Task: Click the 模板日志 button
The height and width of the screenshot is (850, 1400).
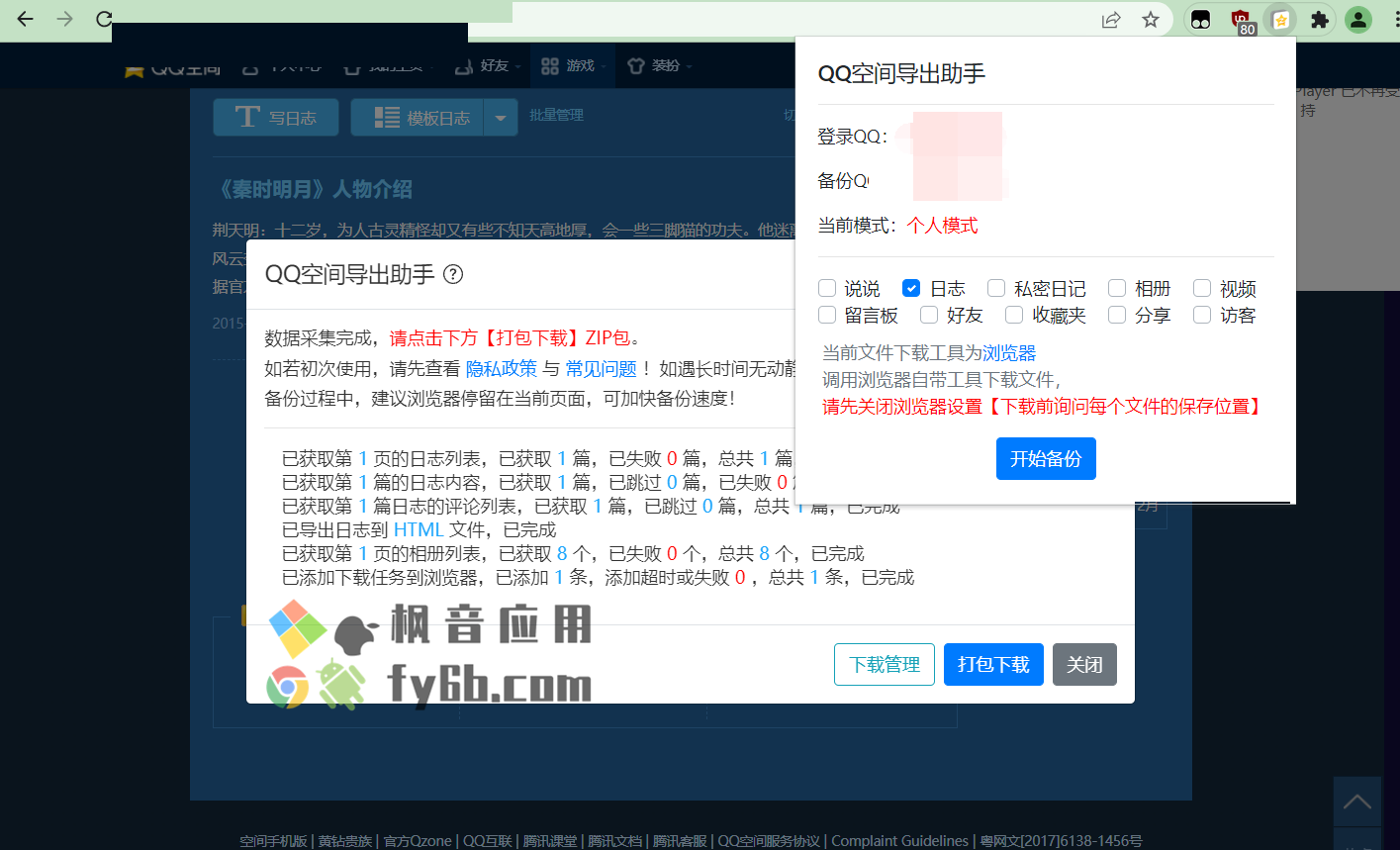Action: coord(418,118)
